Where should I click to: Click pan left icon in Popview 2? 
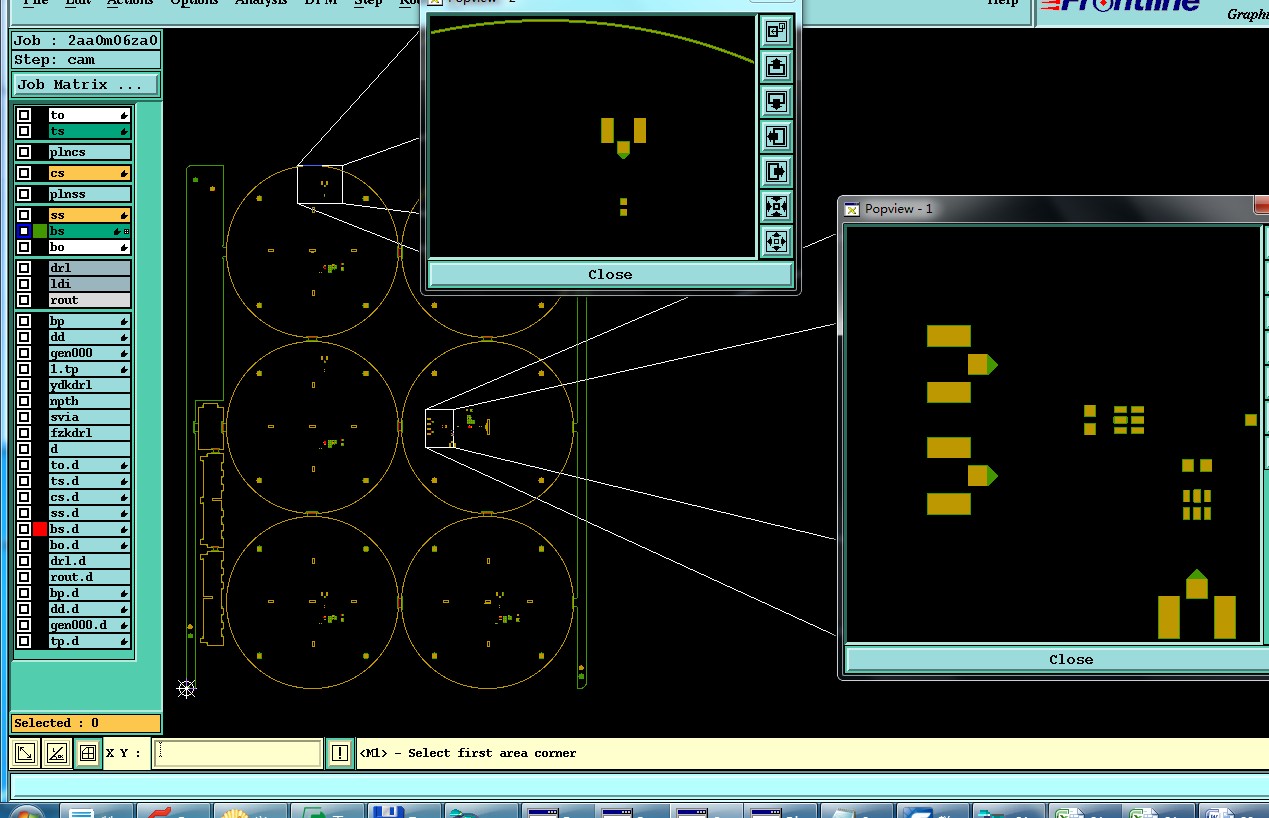[776, 136]
